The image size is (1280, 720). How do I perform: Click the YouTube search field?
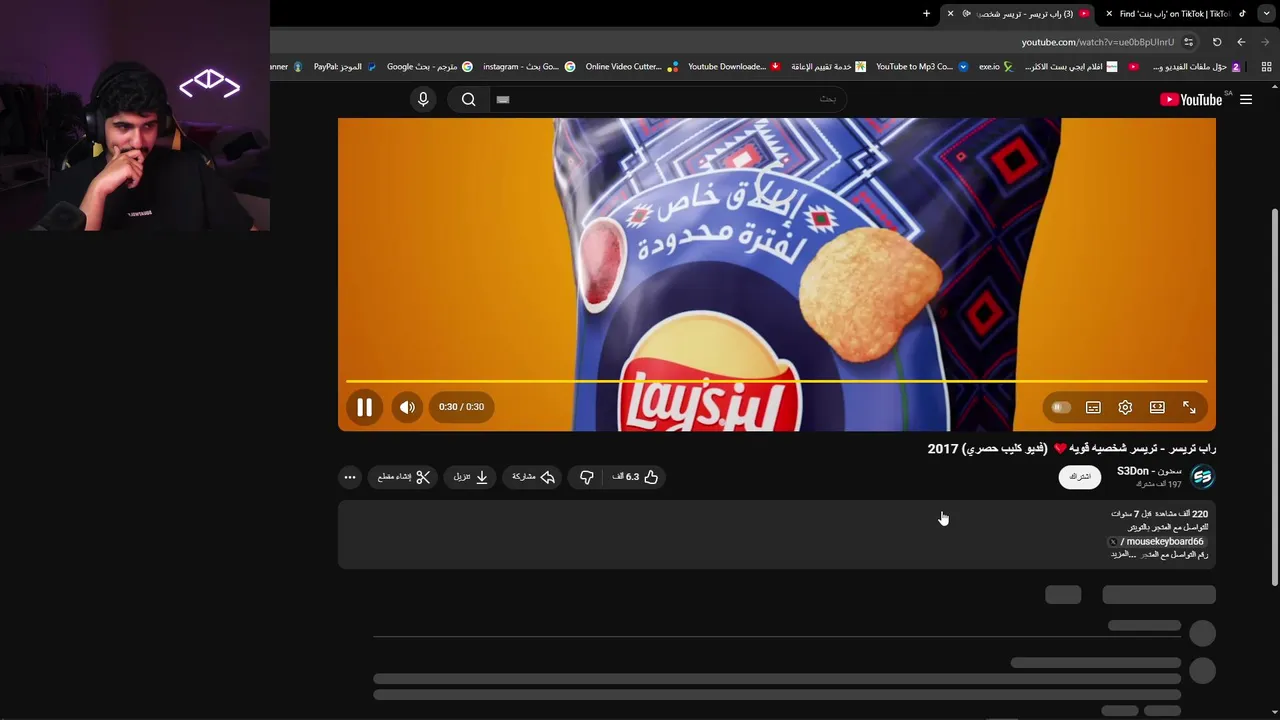point(666,99)
